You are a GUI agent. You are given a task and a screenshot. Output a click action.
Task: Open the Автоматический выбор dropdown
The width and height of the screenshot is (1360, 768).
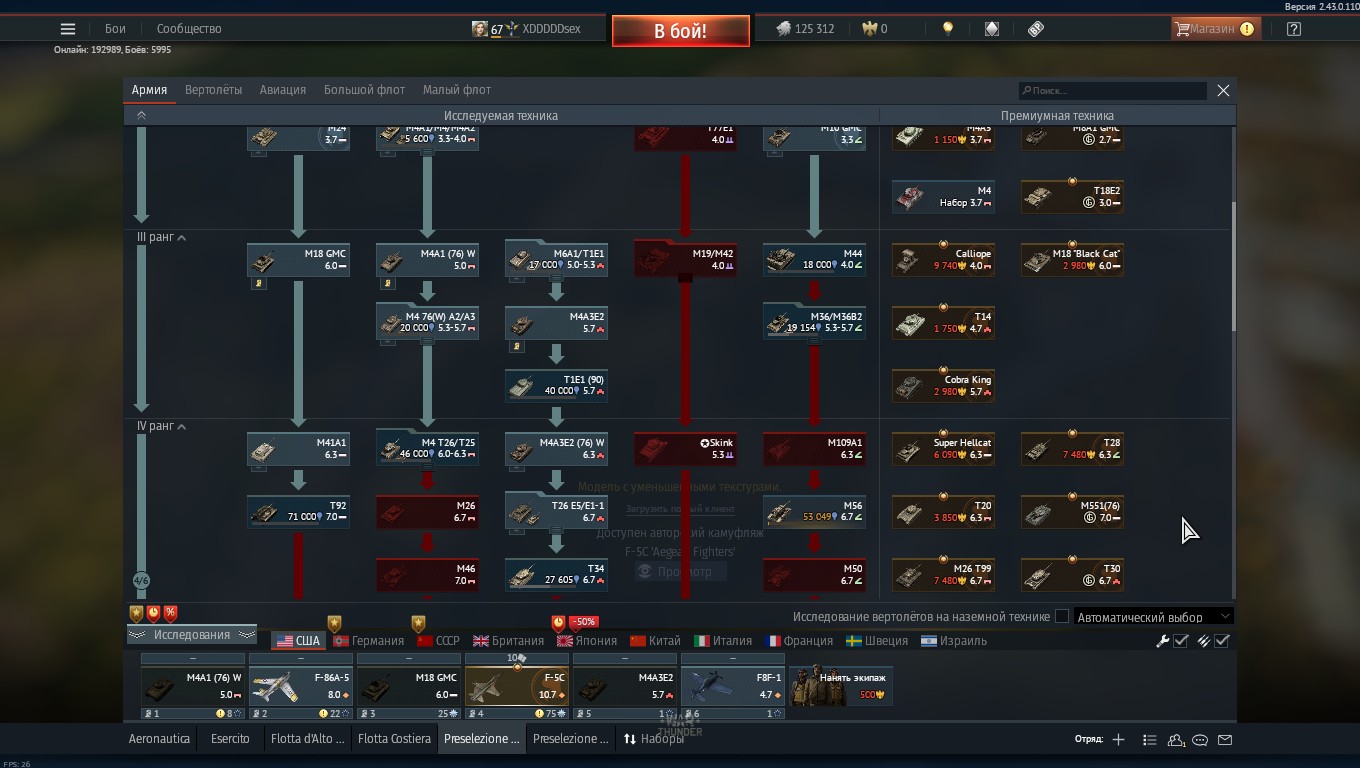tap(1153, 617)
